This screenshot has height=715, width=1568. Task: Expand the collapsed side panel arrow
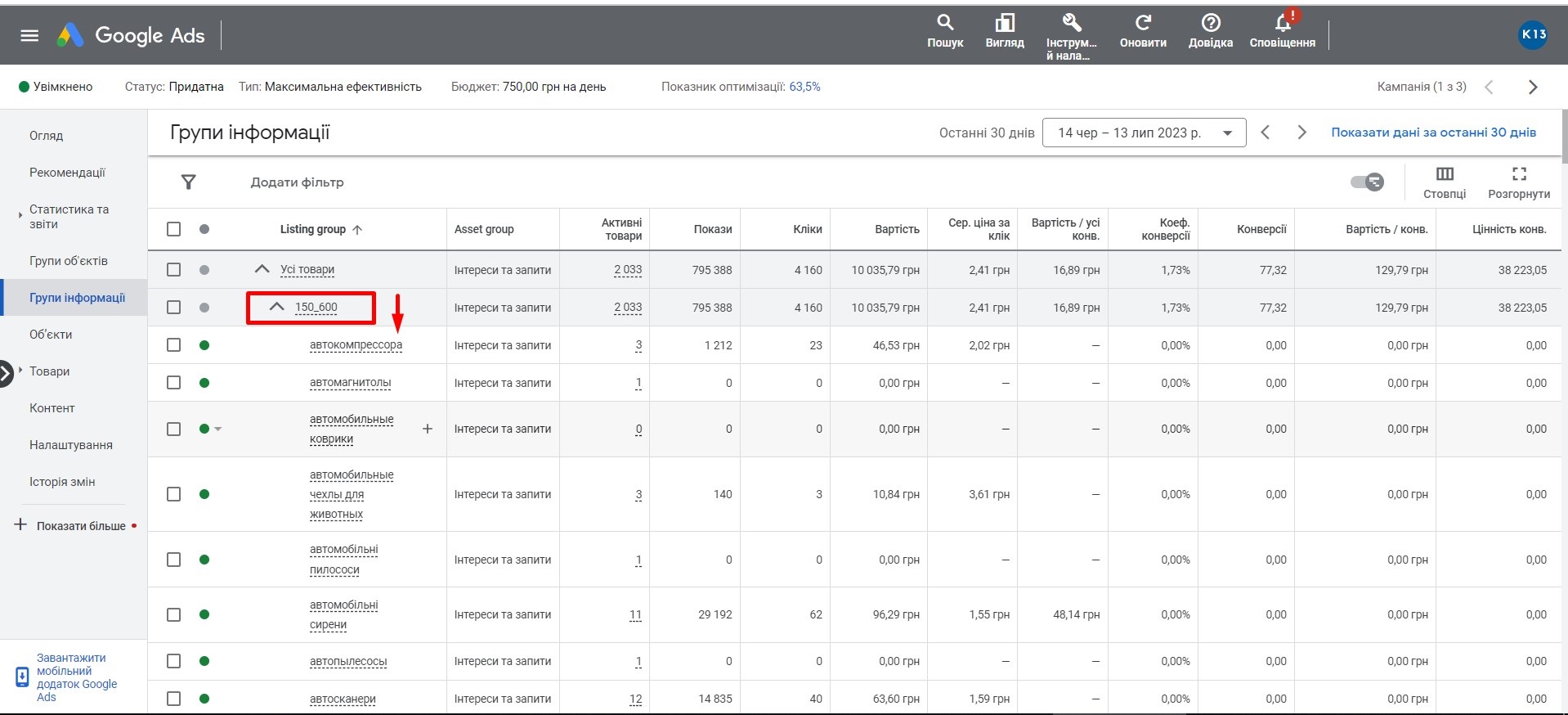pos(7,374)
